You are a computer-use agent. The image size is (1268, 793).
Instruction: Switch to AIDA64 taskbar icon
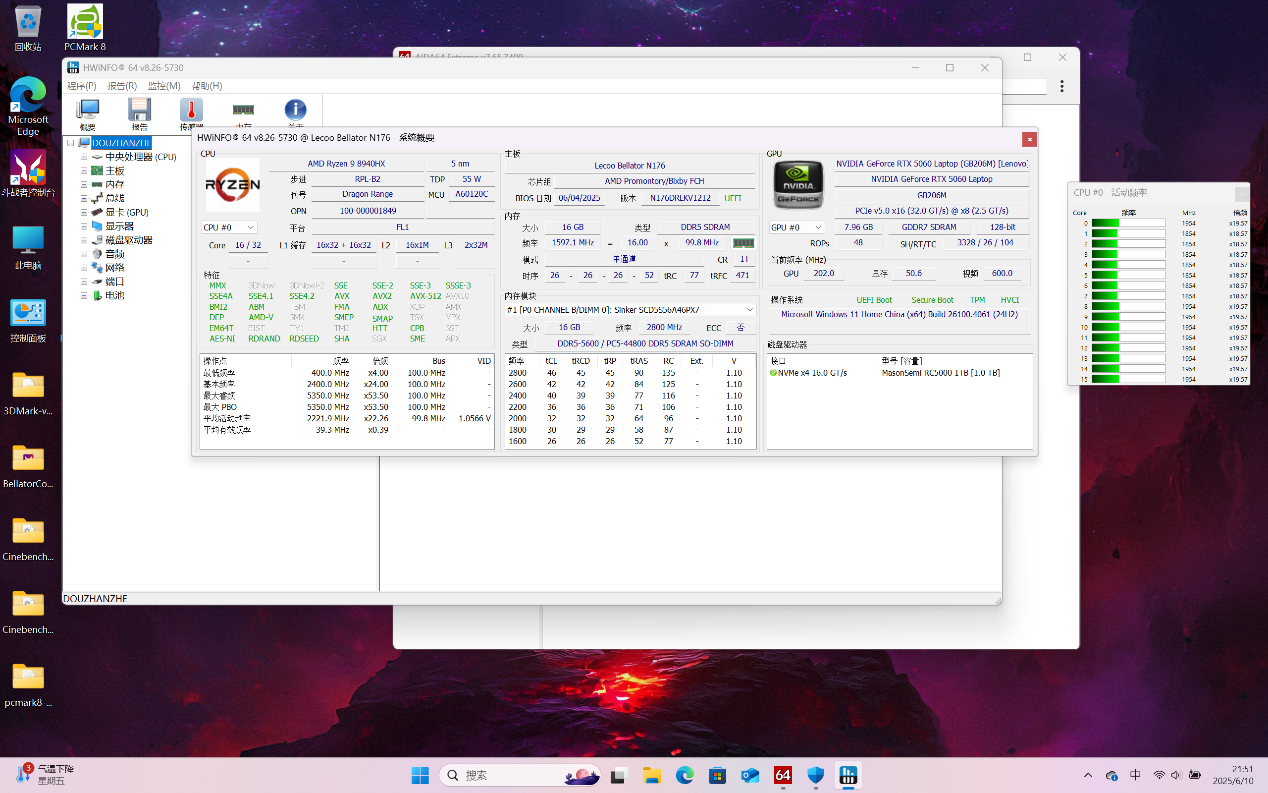pyautogui.click(x=783, y=775)
